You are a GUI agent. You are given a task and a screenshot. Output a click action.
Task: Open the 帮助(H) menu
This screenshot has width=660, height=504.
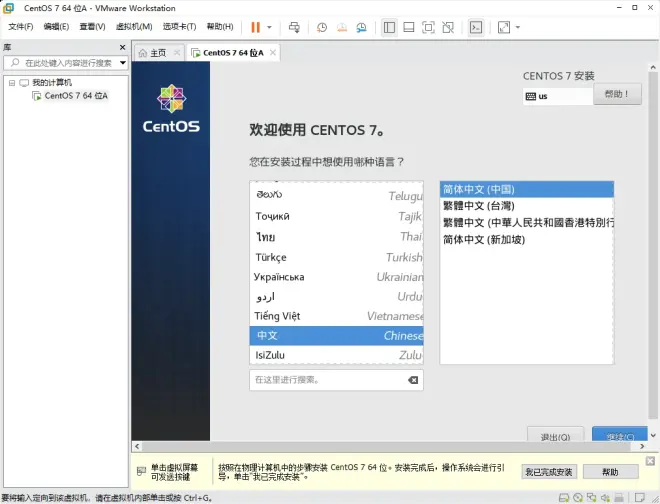coord(220,27)
